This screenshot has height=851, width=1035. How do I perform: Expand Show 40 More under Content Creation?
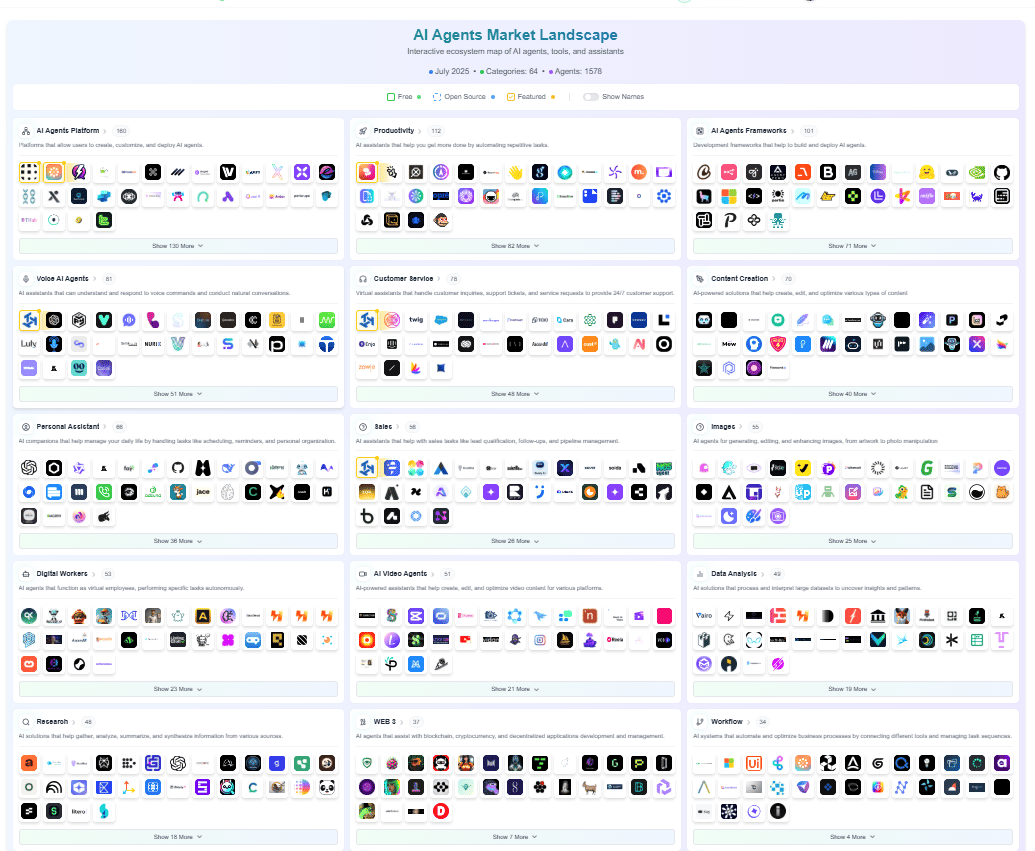[x=852, y=393]
